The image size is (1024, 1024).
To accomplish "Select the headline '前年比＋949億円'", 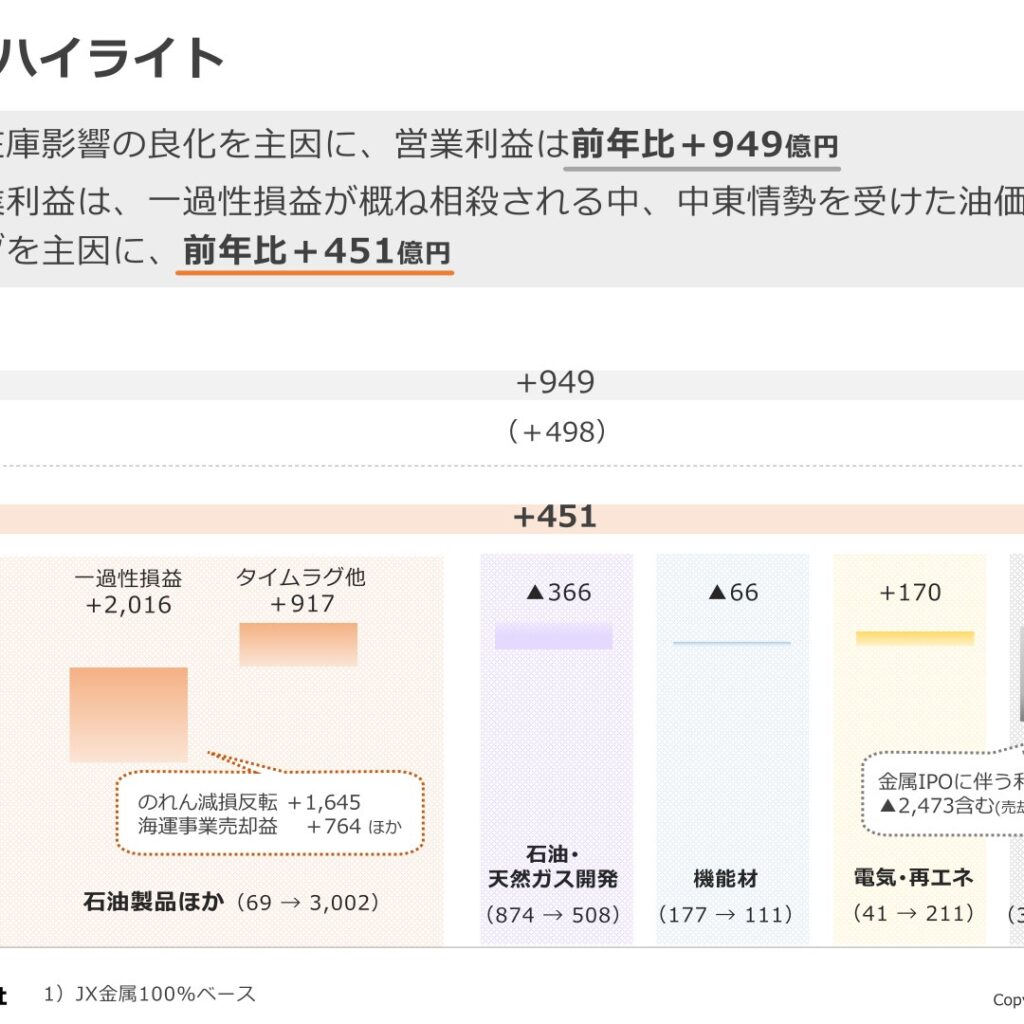I will (x=704, y=144).
